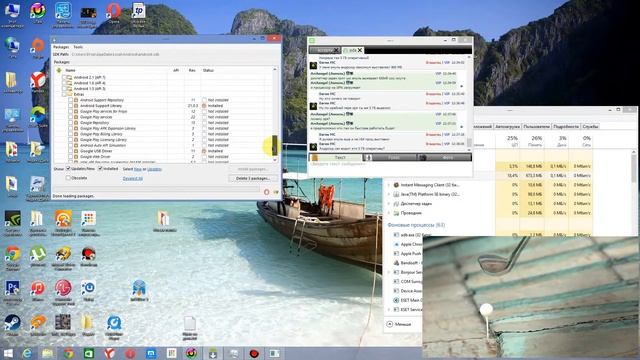This screenshot has width=640, height=360.
Task: Switch to the adk chat tab
Action: coord(353,50)
